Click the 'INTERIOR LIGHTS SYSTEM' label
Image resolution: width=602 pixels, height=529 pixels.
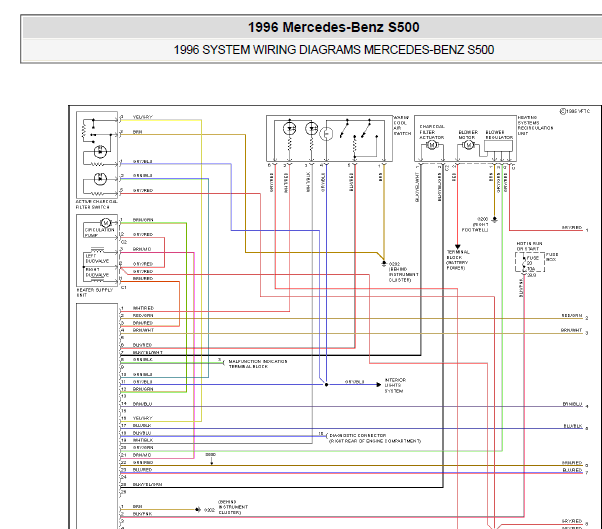(395, 385)
